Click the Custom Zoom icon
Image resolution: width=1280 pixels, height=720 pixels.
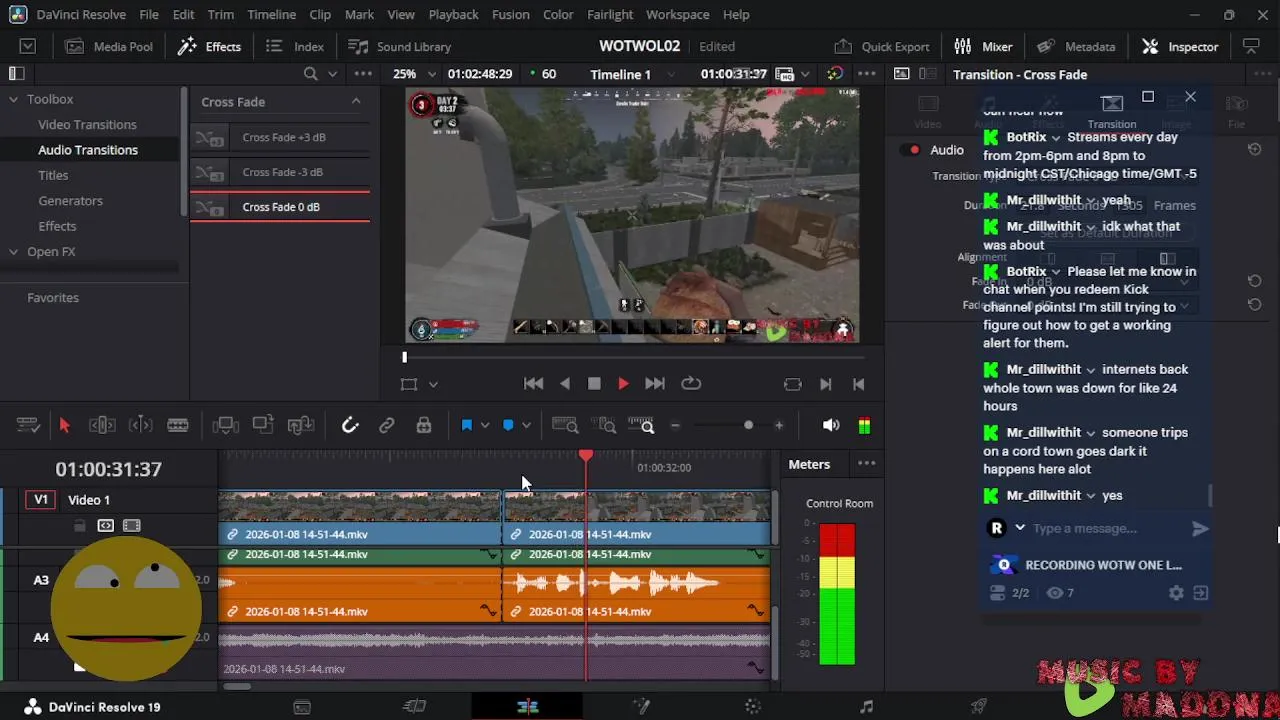641,426
